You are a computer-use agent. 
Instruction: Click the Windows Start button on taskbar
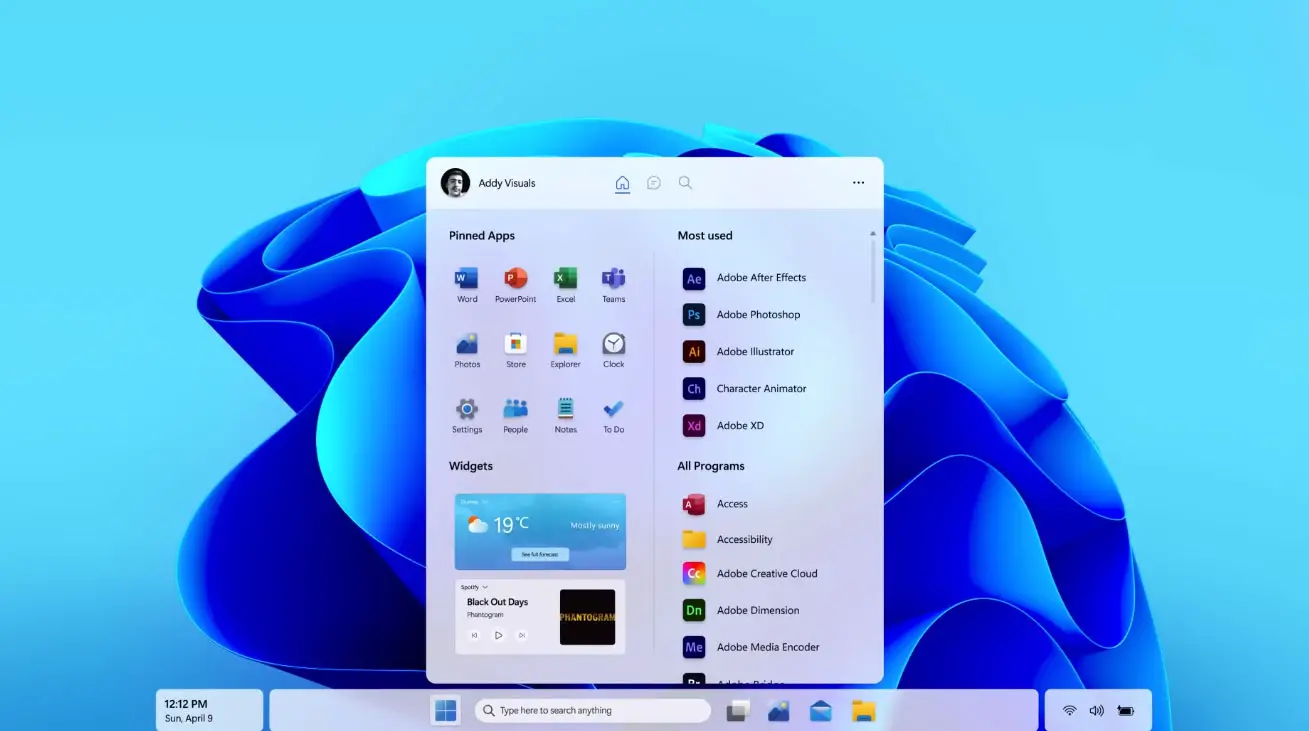tap(446, 710)
